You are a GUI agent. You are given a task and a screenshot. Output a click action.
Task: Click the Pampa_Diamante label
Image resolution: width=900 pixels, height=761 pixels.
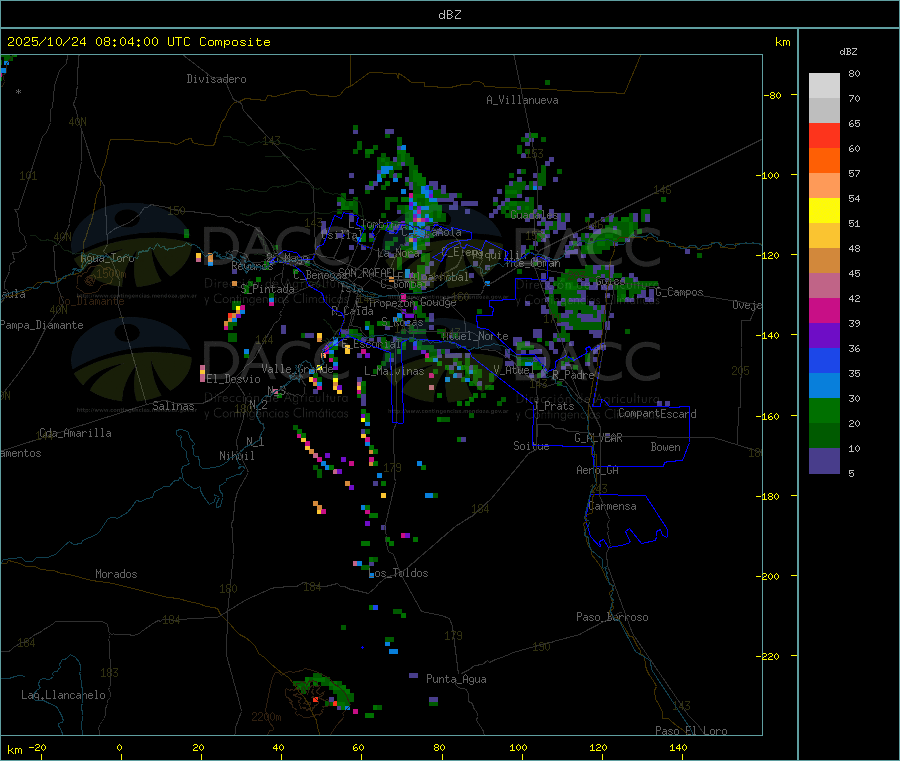point(41,325)
